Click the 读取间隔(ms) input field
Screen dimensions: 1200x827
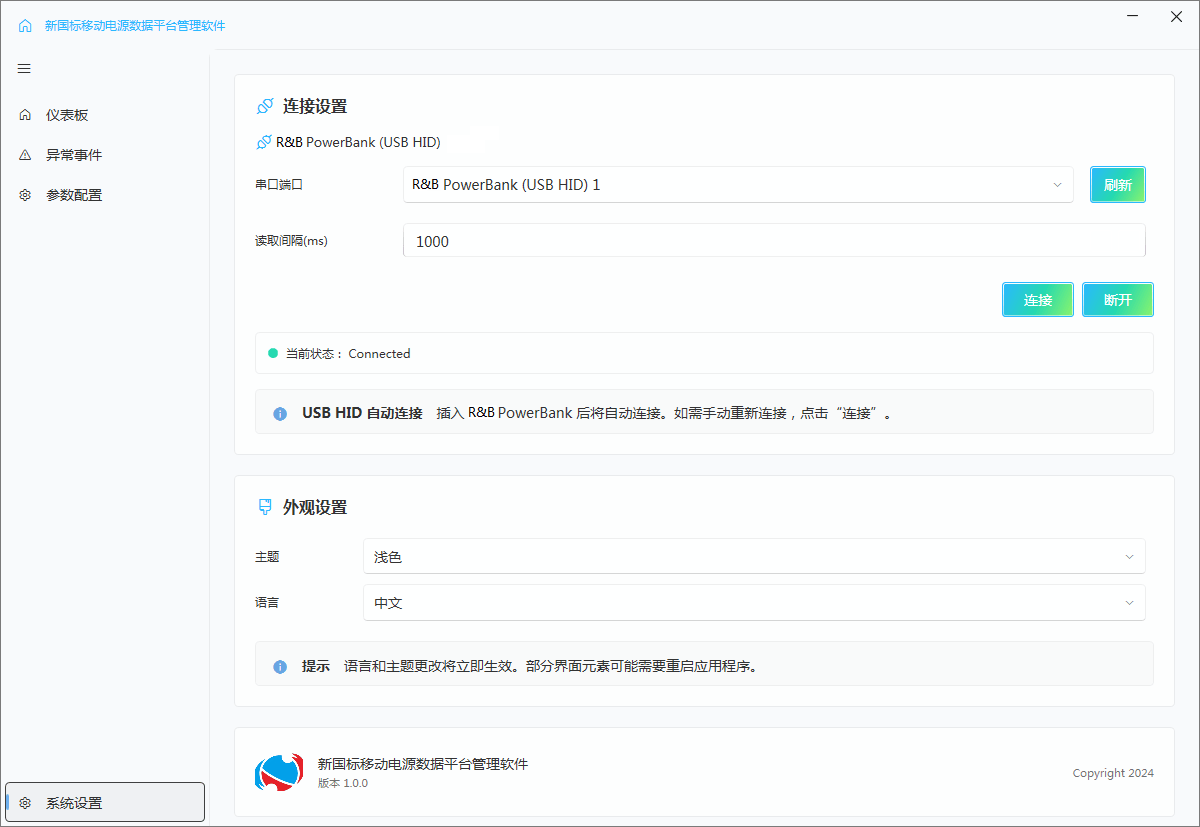774,241
